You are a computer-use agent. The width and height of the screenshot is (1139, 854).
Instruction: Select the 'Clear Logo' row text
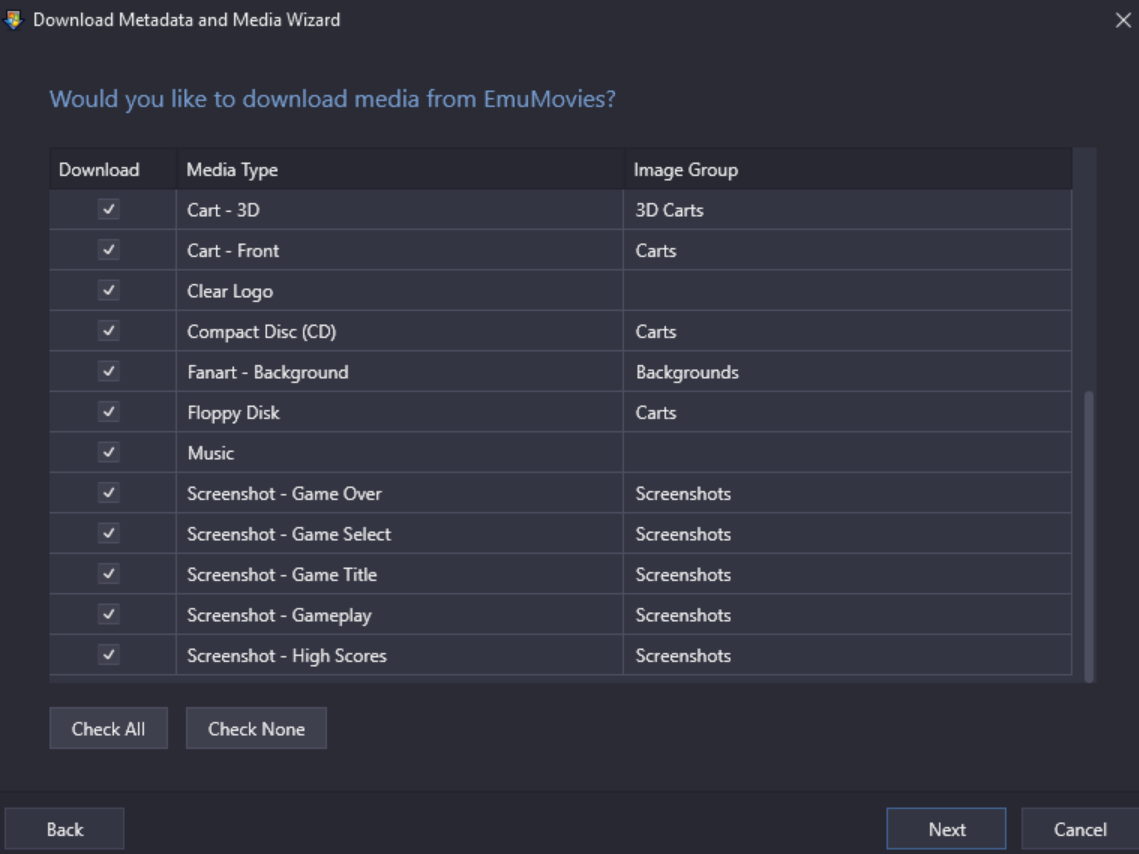click(x=230, y=292)
